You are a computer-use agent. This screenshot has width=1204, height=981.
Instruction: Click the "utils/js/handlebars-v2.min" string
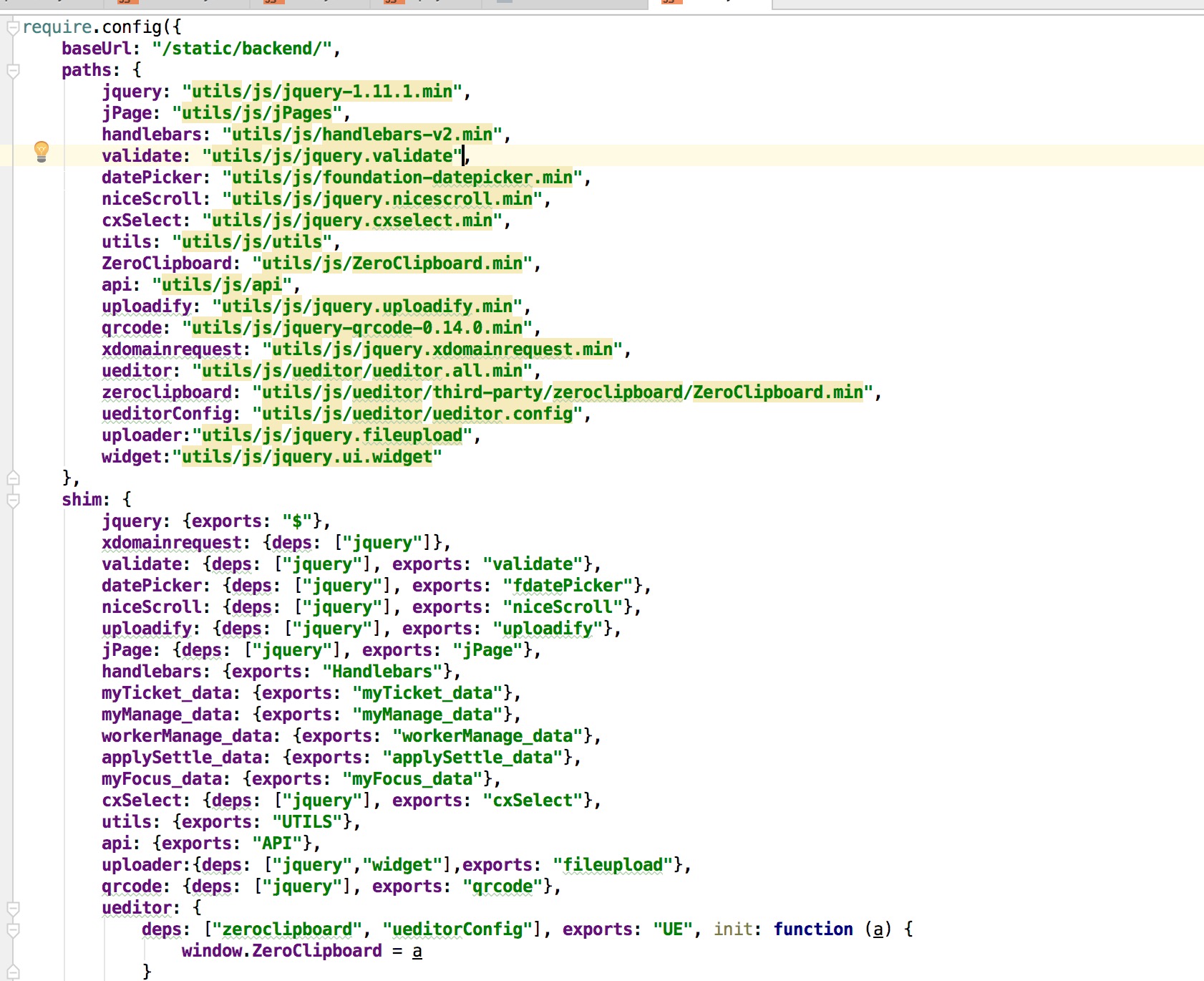pyautogui.click(x=361, y=135)
